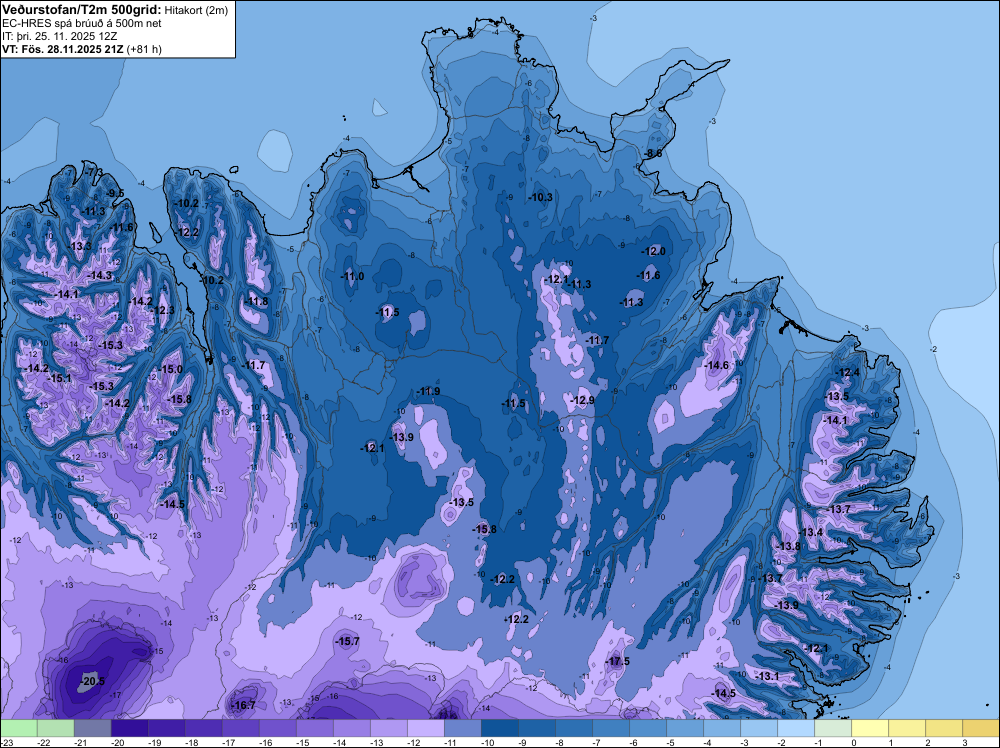This screenshot has width=1000, height=748.
Task: Select the -12.3 temperature label
Action: click(x=163, y=310)
